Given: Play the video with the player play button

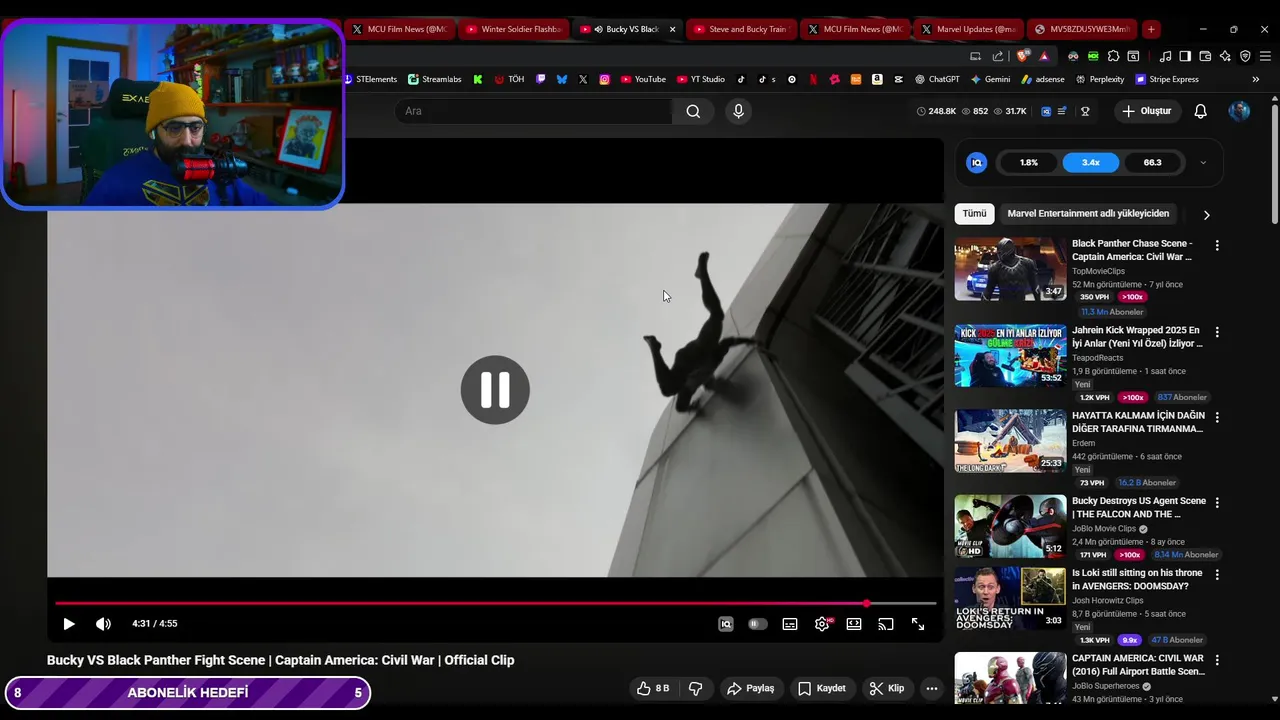Looking at the screenshot, I should coord(69,624).
